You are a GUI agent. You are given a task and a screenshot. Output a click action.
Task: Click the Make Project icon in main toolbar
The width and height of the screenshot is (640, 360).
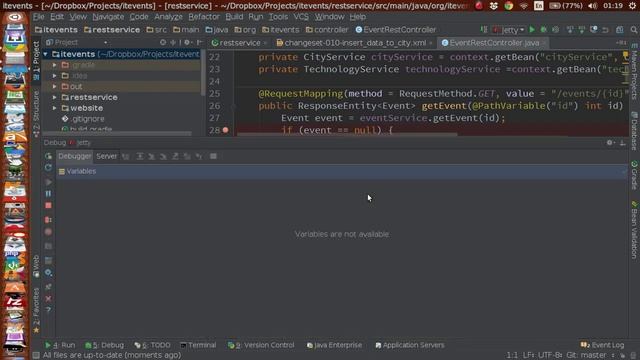pos(484,29)
